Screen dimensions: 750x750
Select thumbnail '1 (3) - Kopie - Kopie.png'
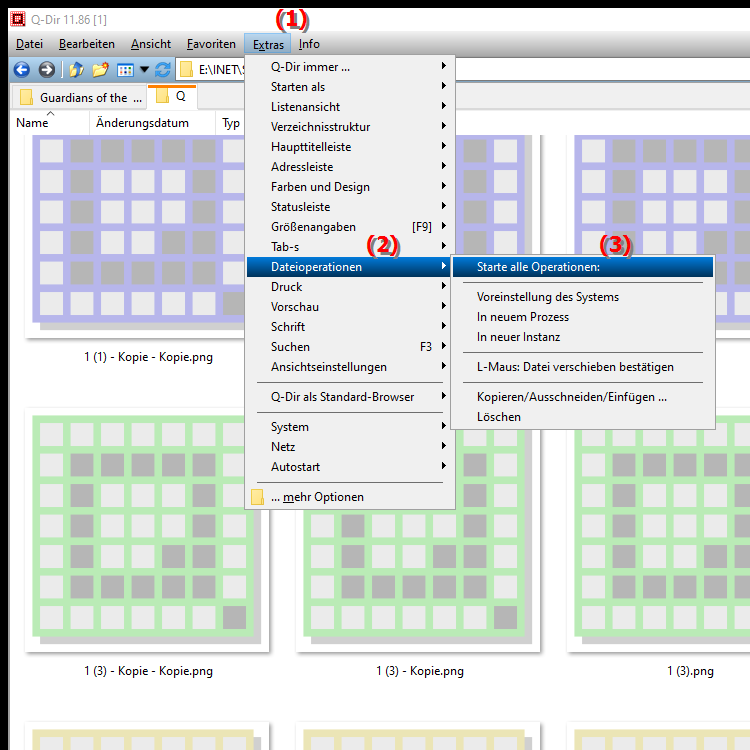click(x=147, y=528)
